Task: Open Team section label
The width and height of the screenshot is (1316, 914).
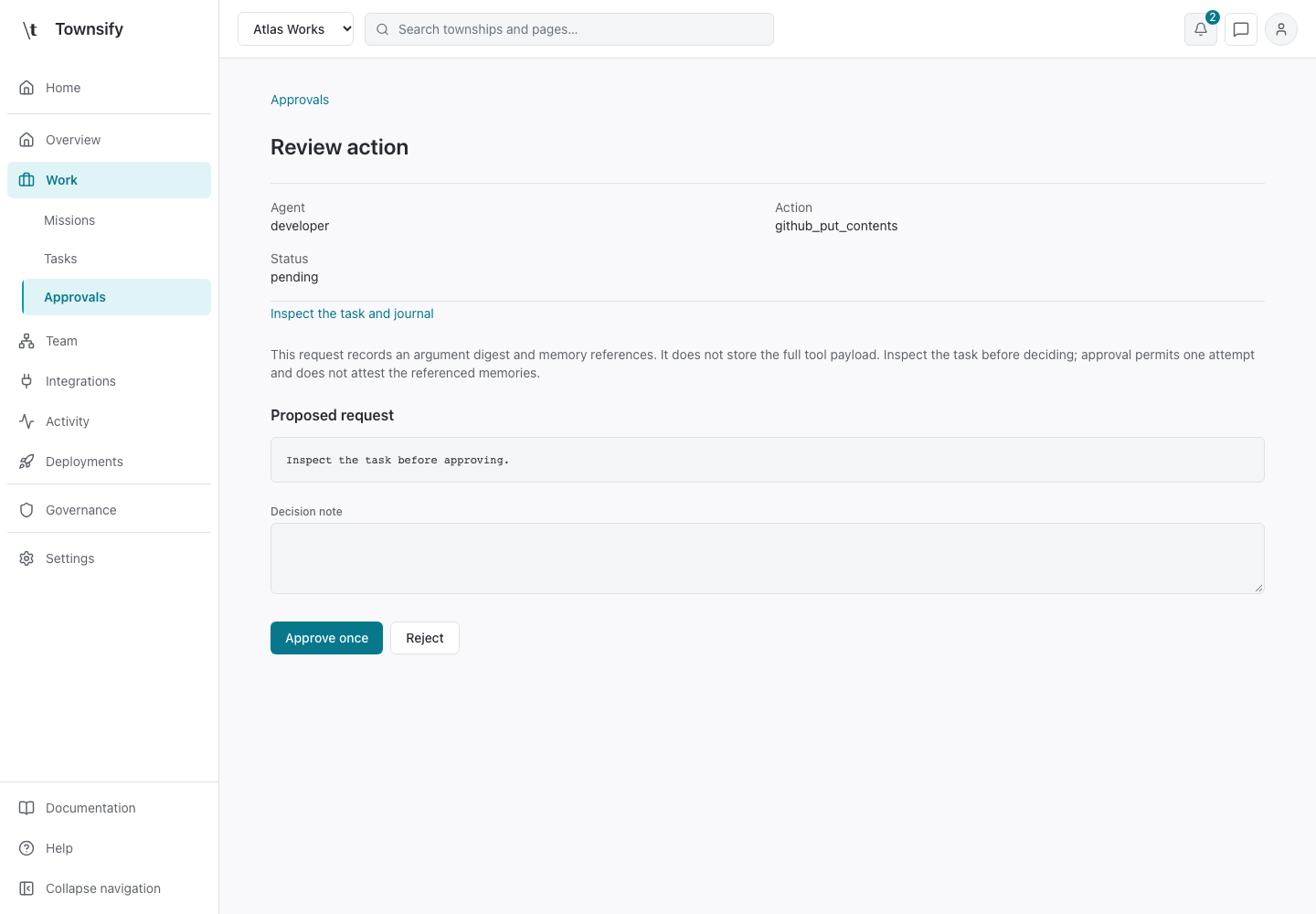Action: [x=61, y=341]
